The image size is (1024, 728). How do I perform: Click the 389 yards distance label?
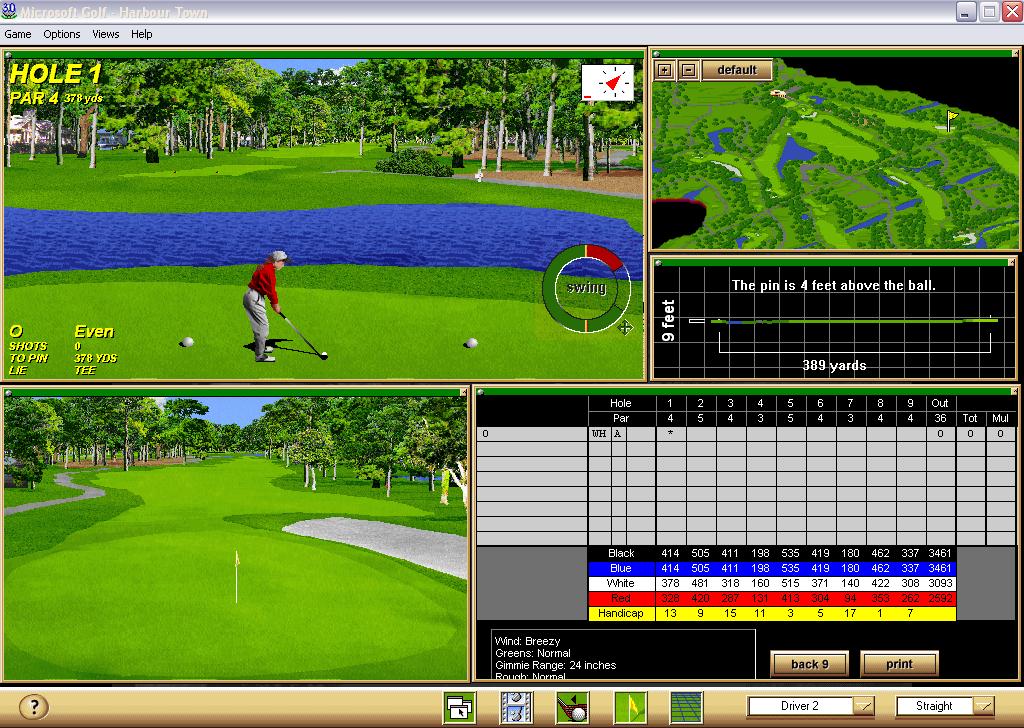click(834, 366)
